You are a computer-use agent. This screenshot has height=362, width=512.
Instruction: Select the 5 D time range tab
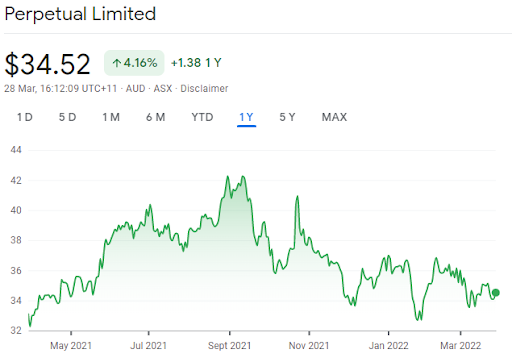(x=68, y=117)
